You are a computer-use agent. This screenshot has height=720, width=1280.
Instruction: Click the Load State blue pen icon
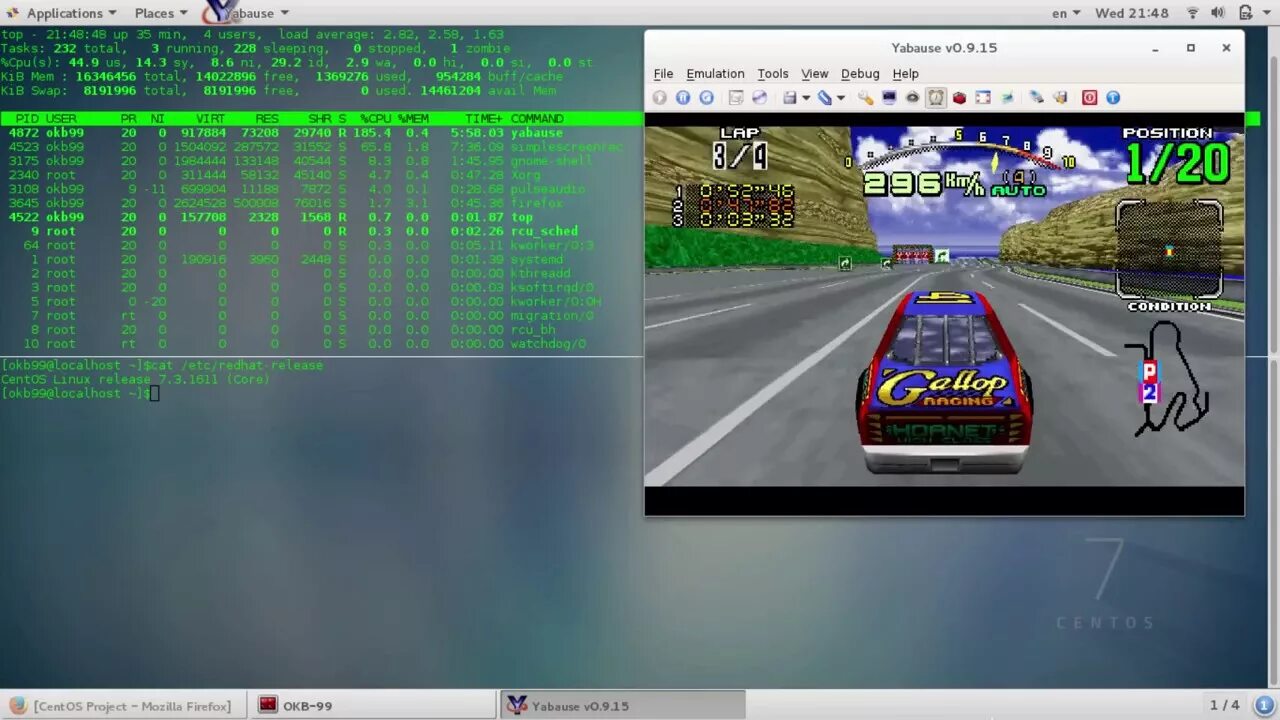pos(825,97)
